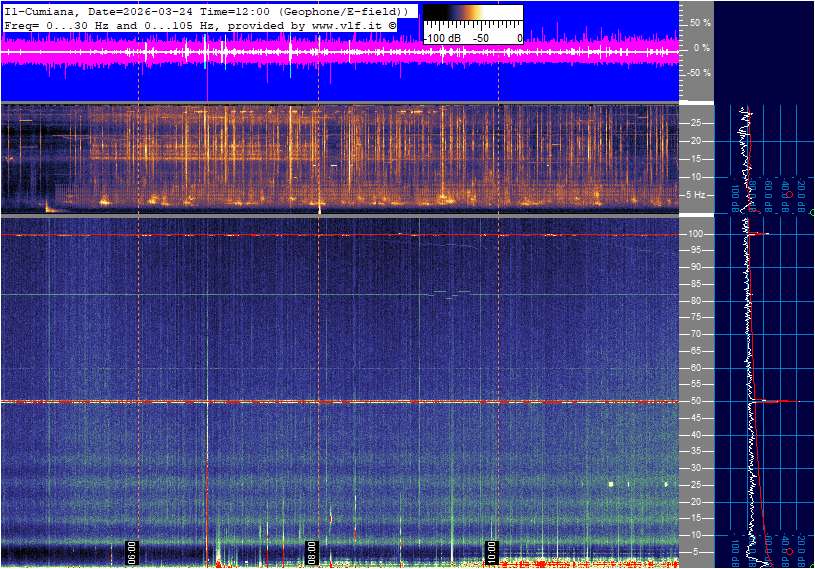Screen dimensions: 815x569
Task: Click the first bright square blob near 25 Hz
Action: click(x=611, y=484)
